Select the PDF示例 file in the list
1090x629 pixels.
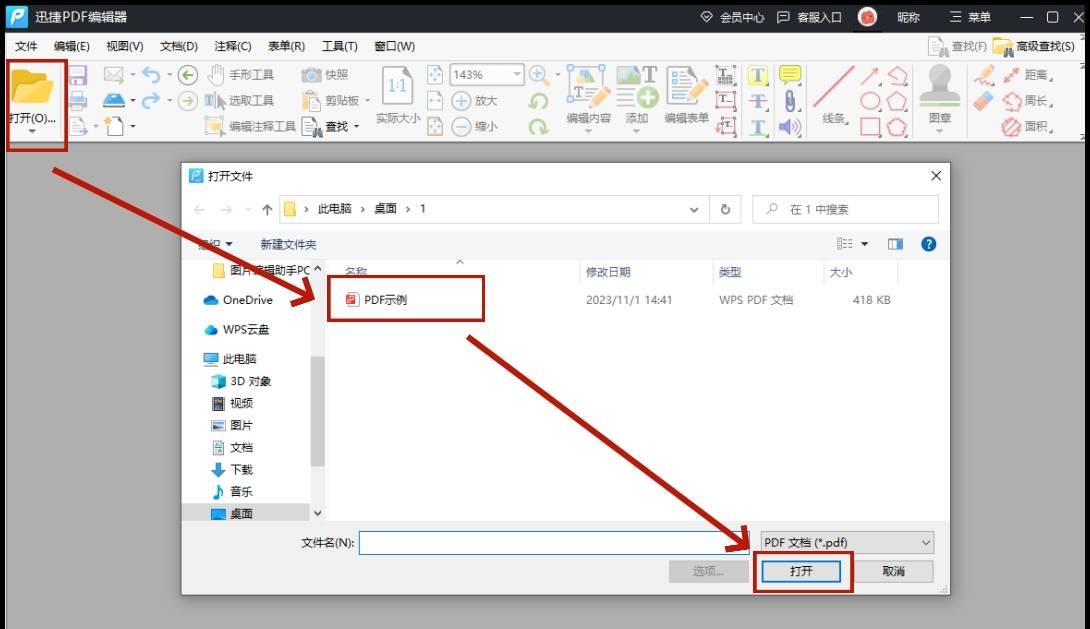point(384,298)
